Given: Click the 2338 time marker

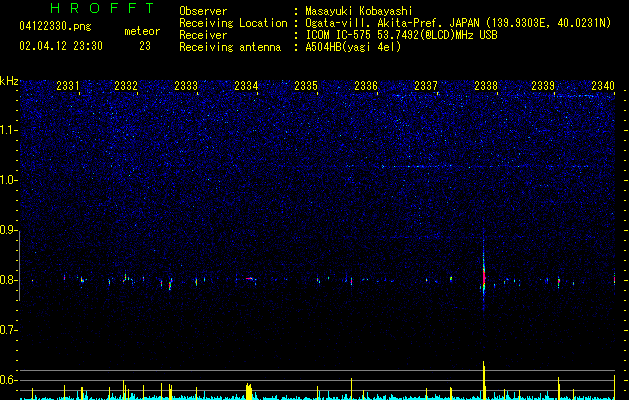Looking at the screenshot, I should click(486, 86).
